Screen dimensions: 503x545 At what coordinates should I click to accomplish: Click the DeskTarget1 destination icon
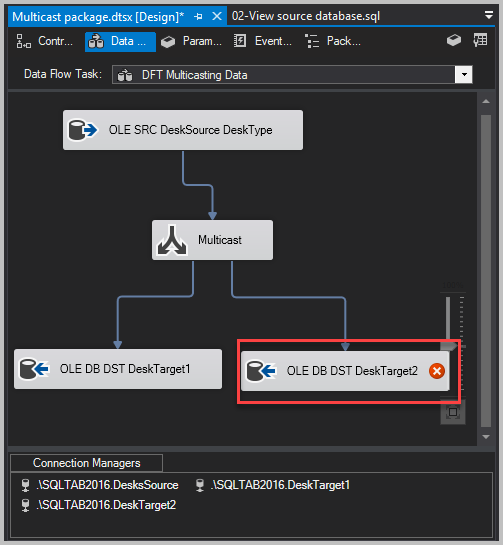[34, 369]
